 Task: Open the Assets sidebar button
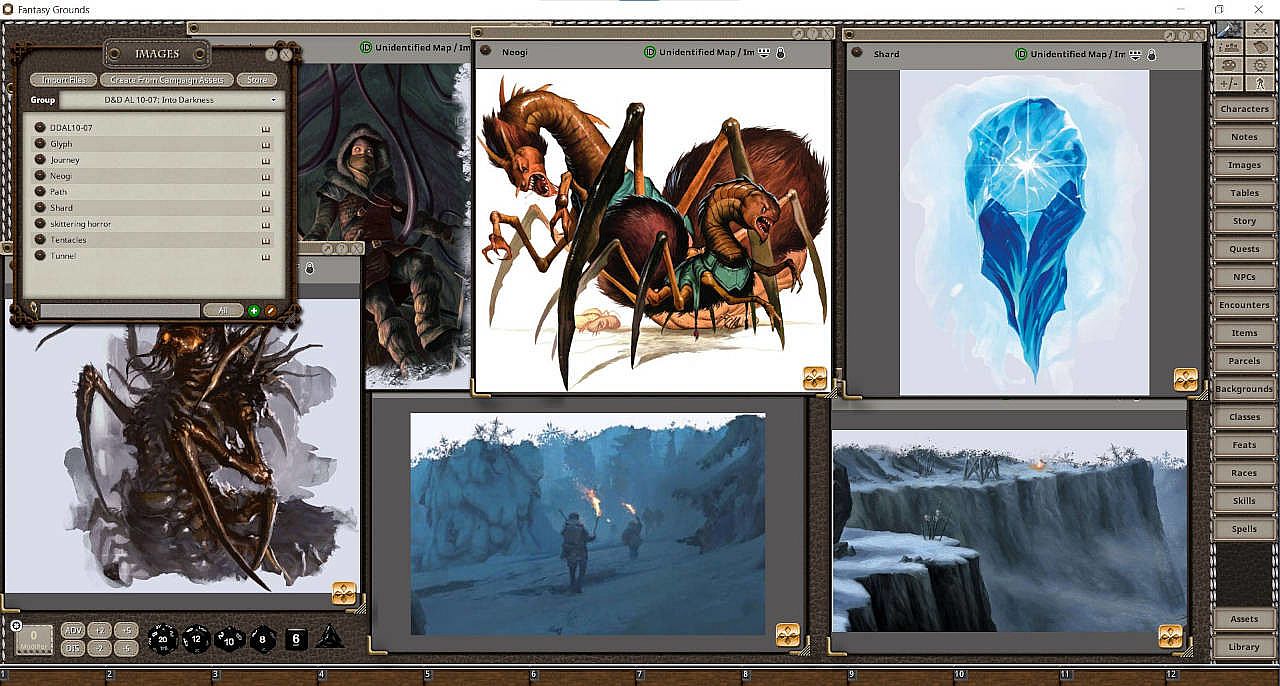[x=1244, y=619]
